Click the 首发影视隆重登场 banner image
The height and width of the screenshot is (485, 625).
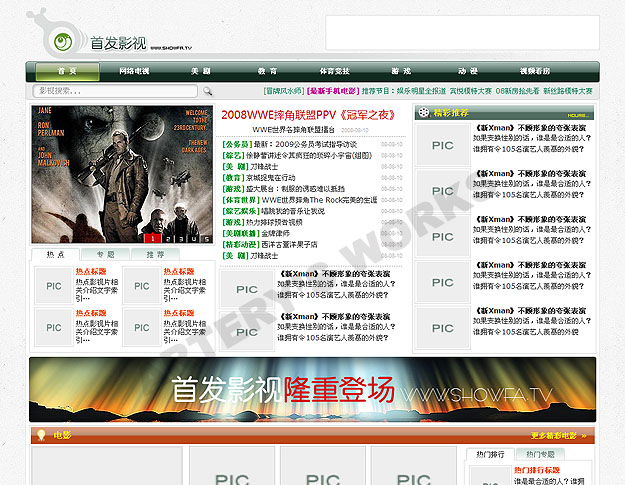tap(312, 389)
